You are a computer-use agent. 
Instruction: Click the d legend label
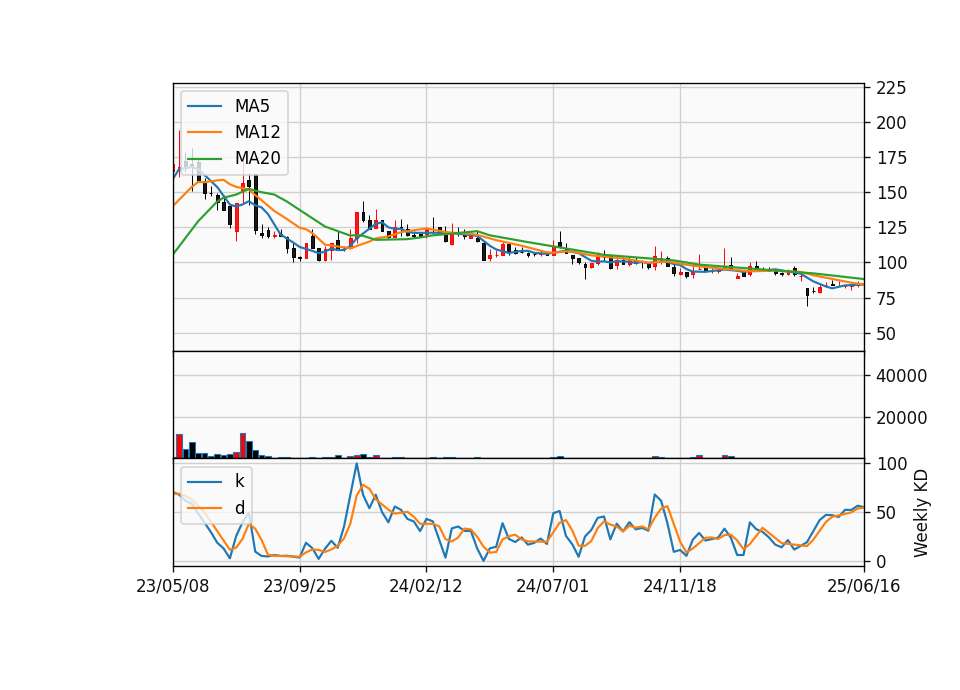click(239, 508)
